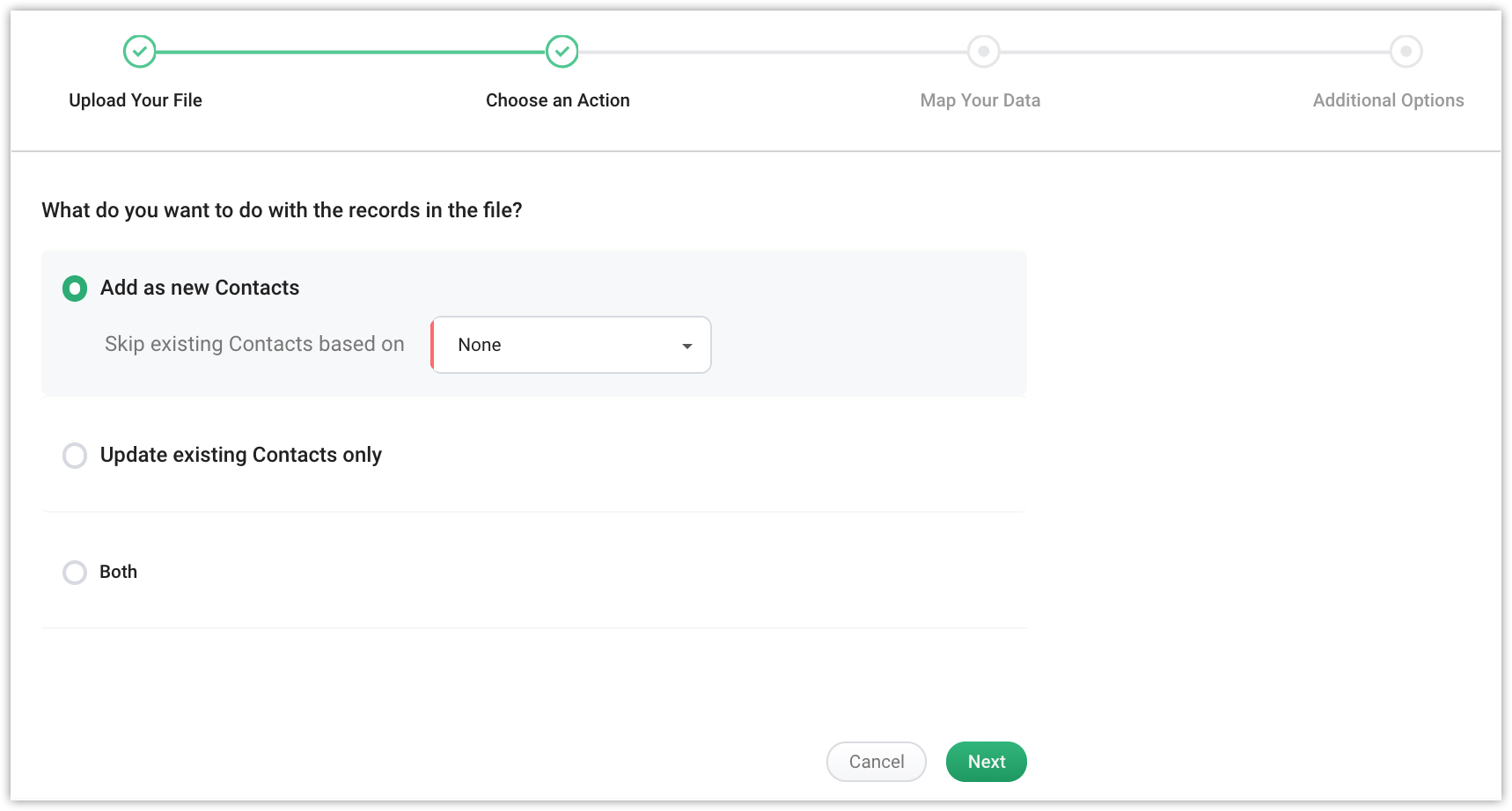Click the green Next button
Image resolution: width=1512 pixels, height=811 pixels.
pos(987,762)
